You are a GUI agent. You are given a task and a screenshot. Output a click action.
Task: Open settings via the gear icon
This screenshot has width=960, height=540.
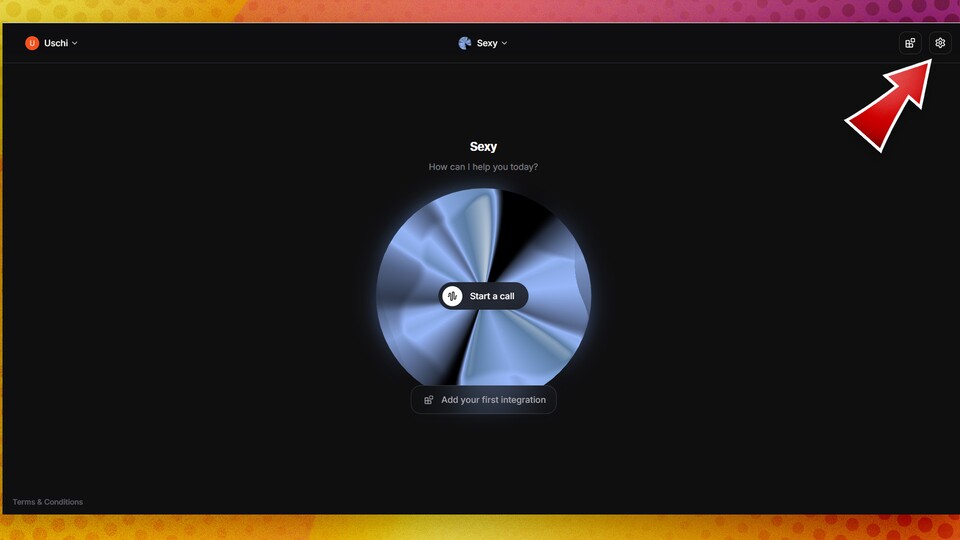(x=939, y=43)
